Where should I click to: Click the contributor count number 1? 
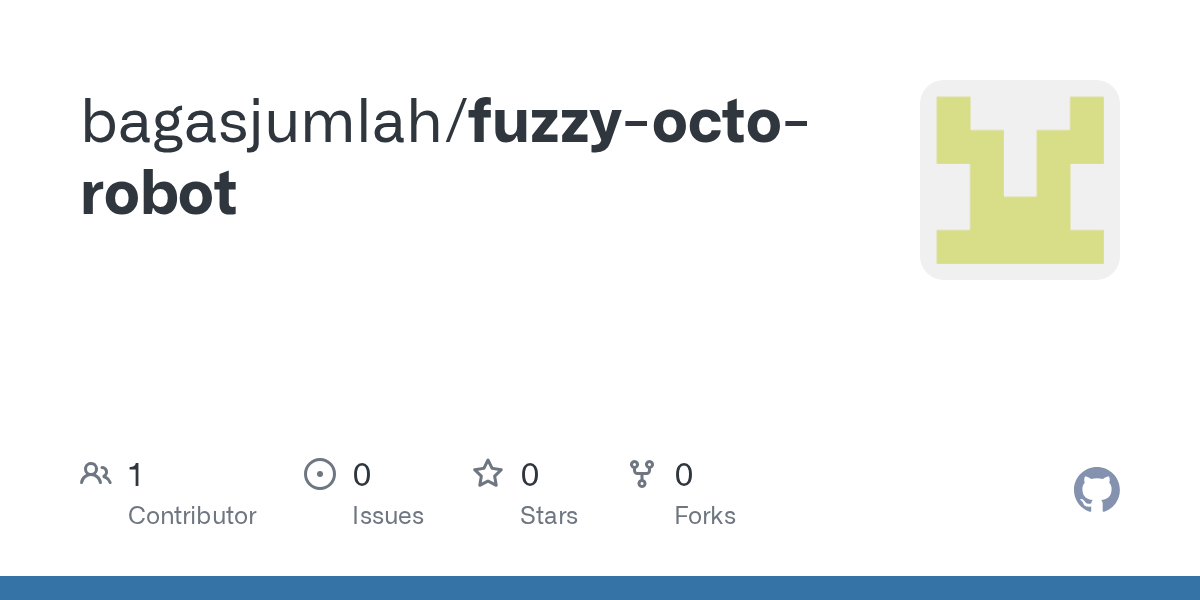pos(135,474)
